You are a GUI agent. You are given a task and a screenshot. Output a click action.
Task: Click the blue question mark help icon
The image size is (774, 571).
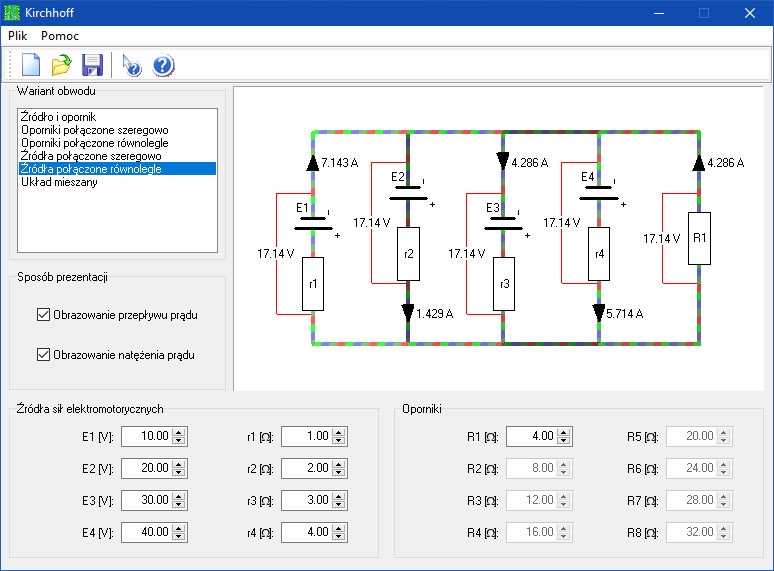click(163, 66)
